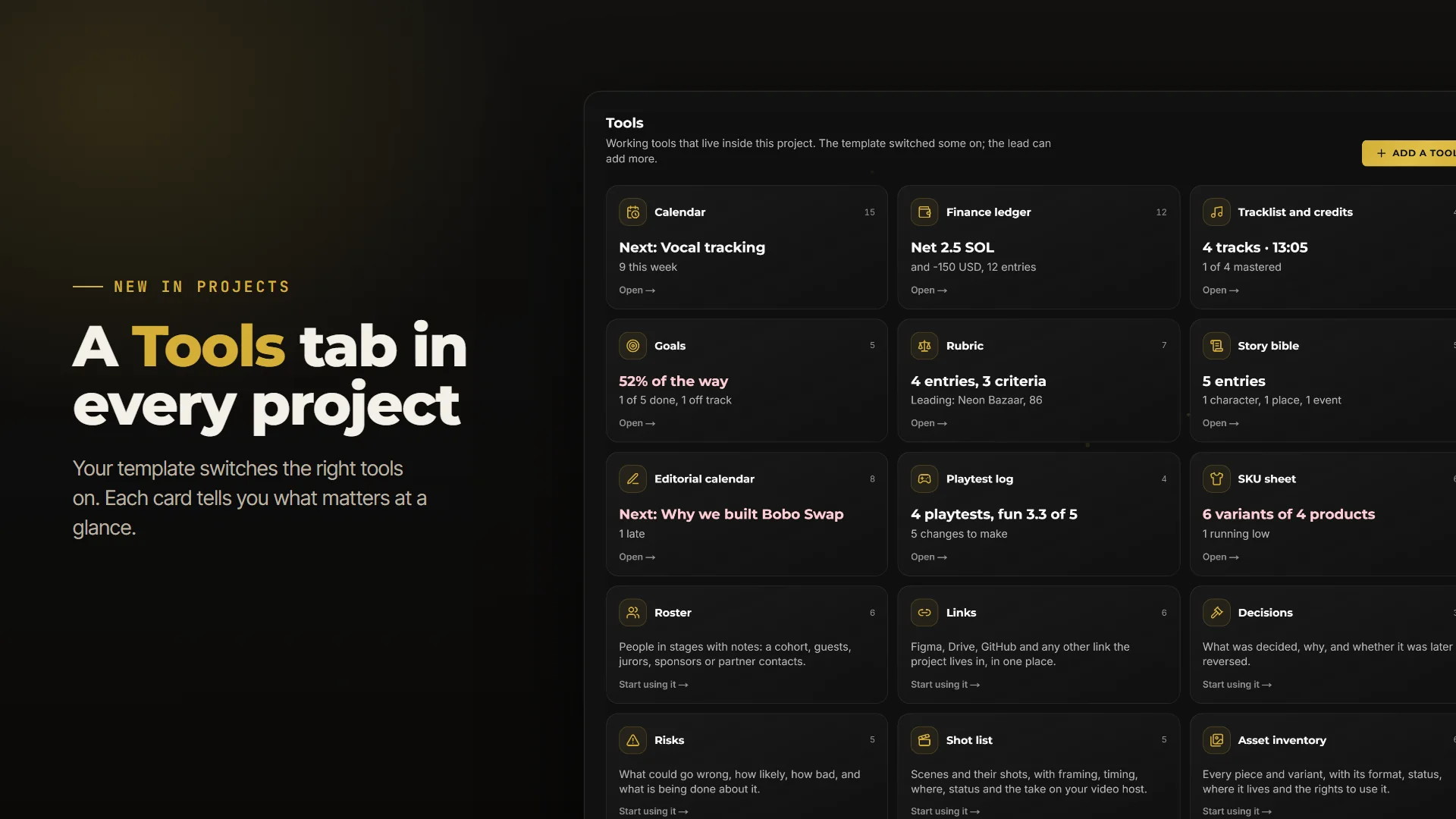Open the Story bible tool
The image size is (1456, 819).
point(1221,424)
